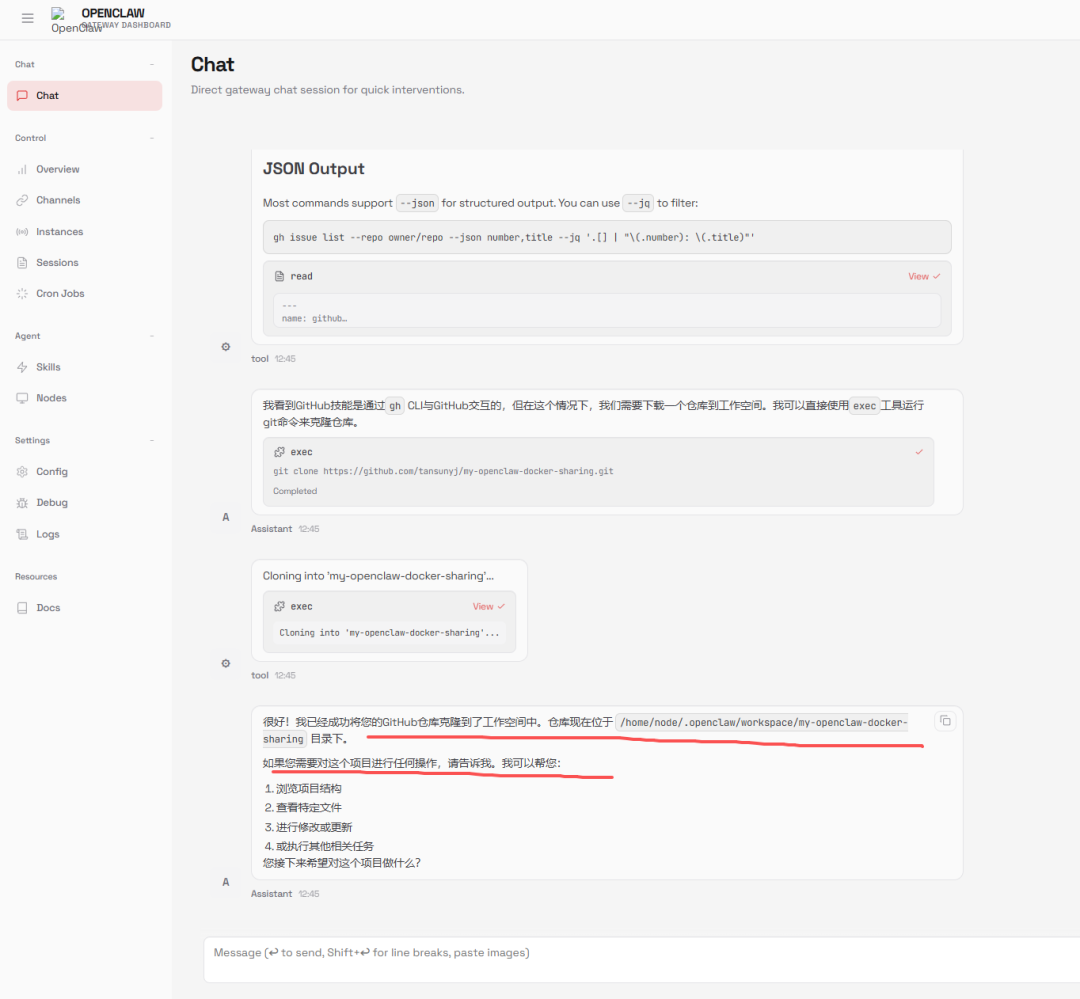
Task: Open the Overview page icon
Action: coord(23,169)
